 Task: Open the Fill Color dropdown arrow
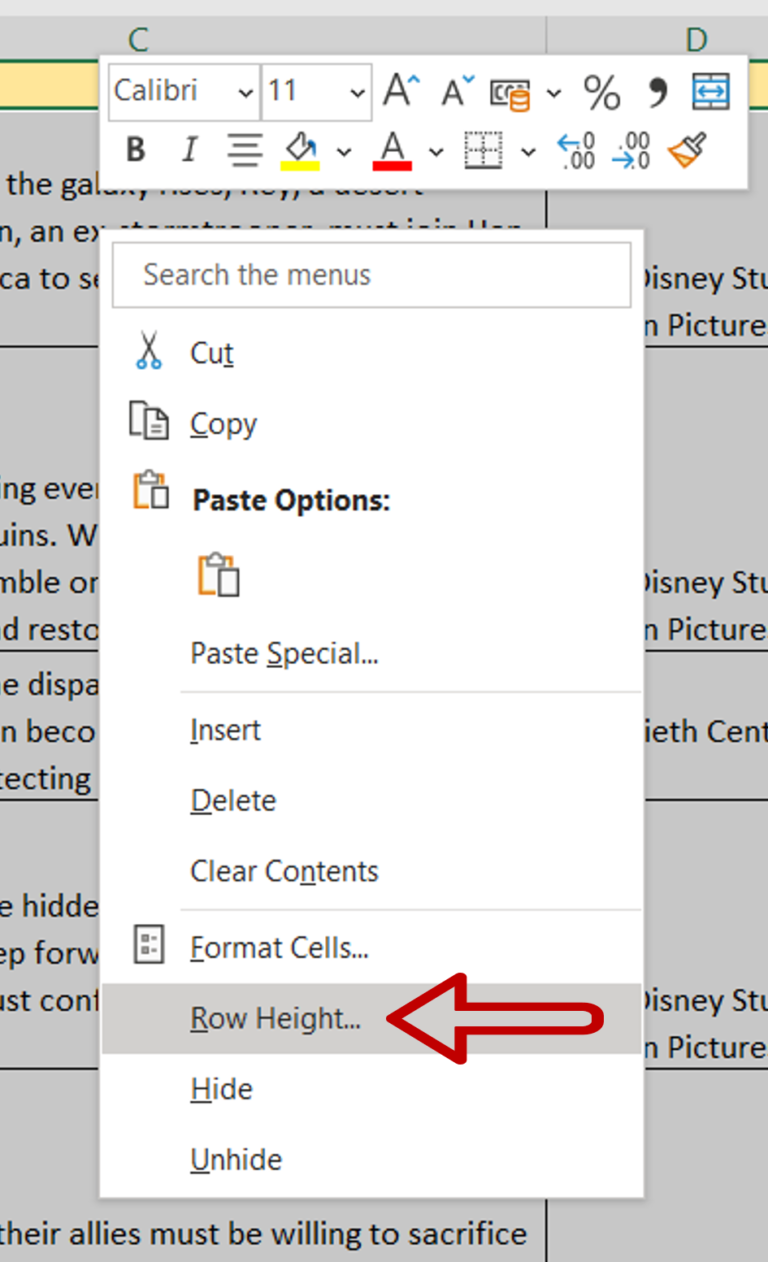(345, 152)
